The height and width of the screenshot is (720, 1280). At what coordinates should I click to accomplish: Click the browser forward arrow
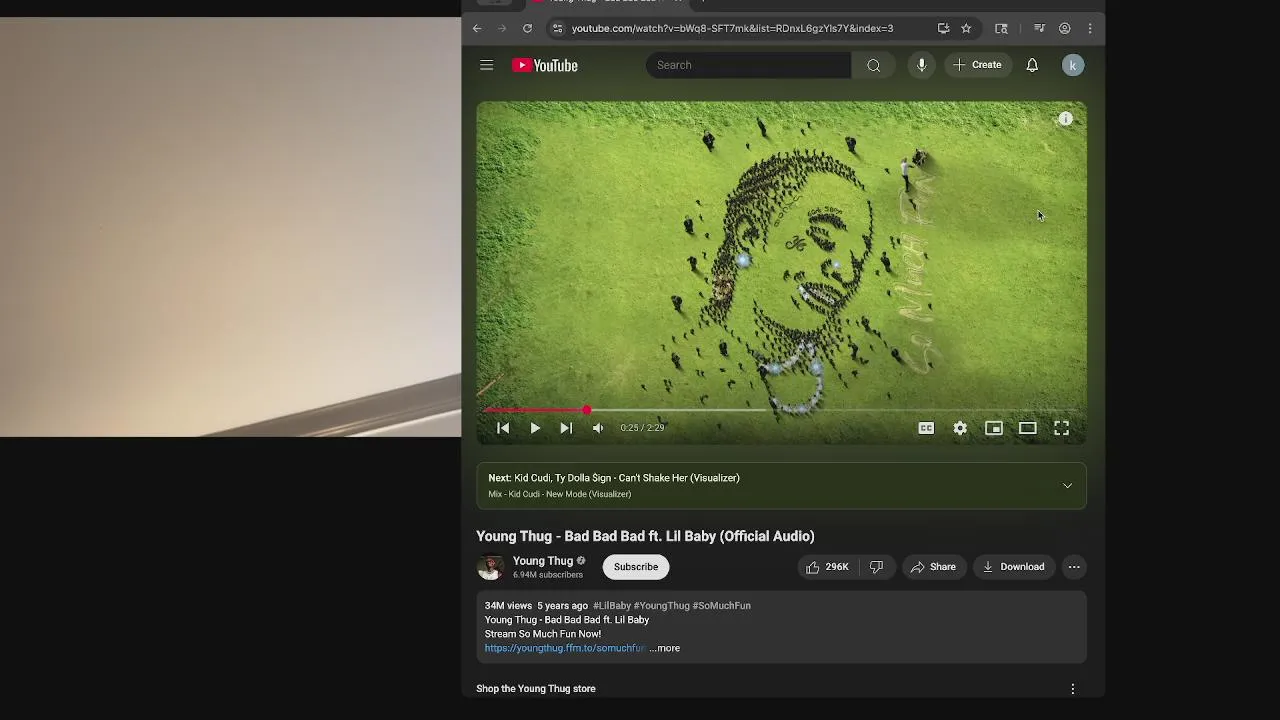[502, 28]
